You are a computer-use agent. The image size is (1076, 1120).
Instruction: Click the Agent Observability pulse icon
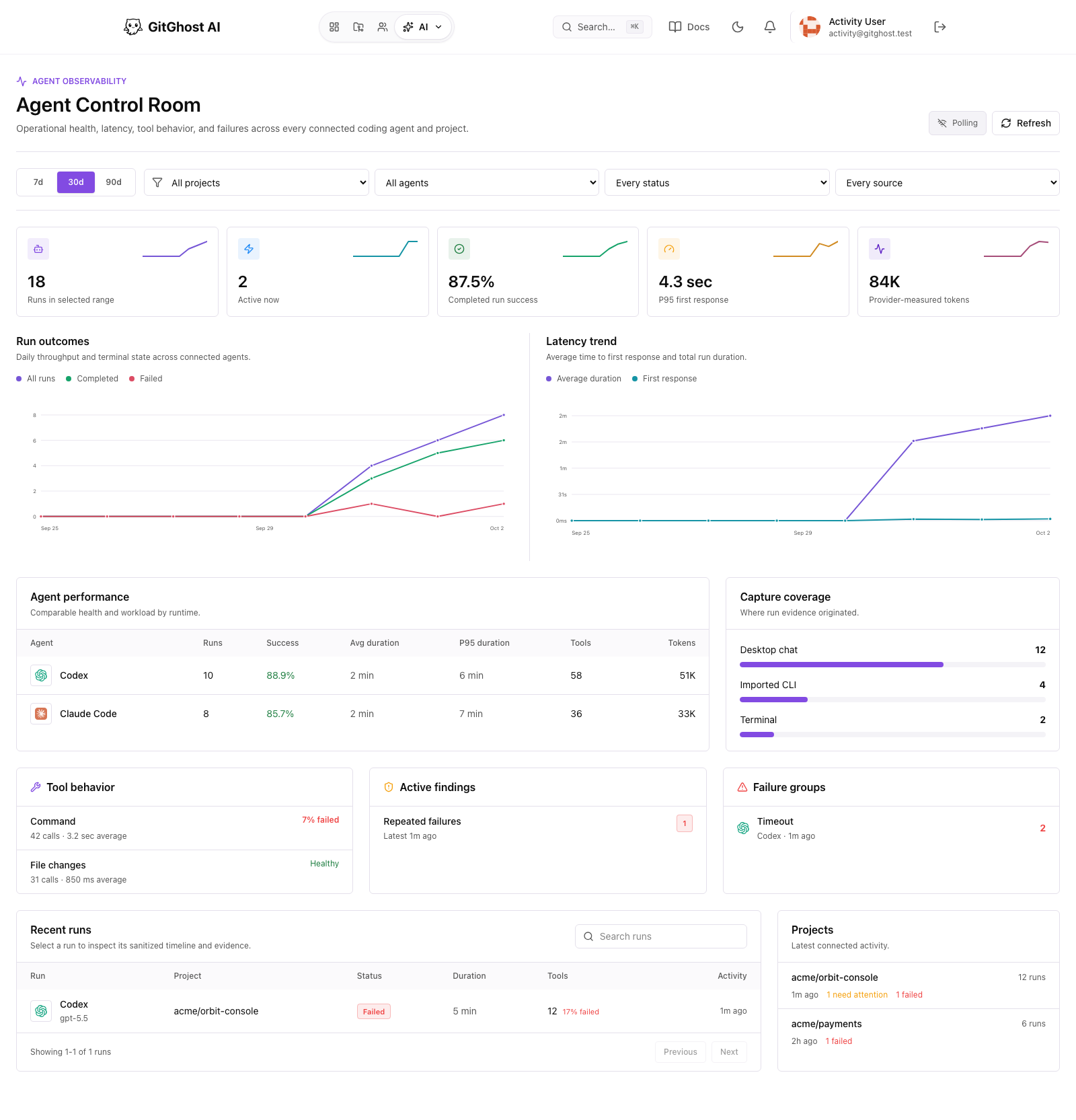pyautogui.click(x=22, y=81)
